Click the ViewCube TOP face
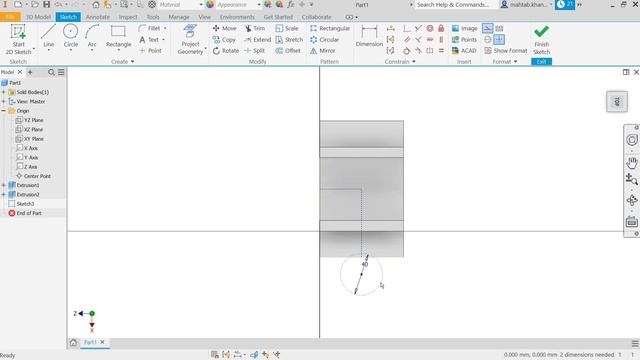Image resolution: width=640 pixels, height=360 pixels. (617, 102)
